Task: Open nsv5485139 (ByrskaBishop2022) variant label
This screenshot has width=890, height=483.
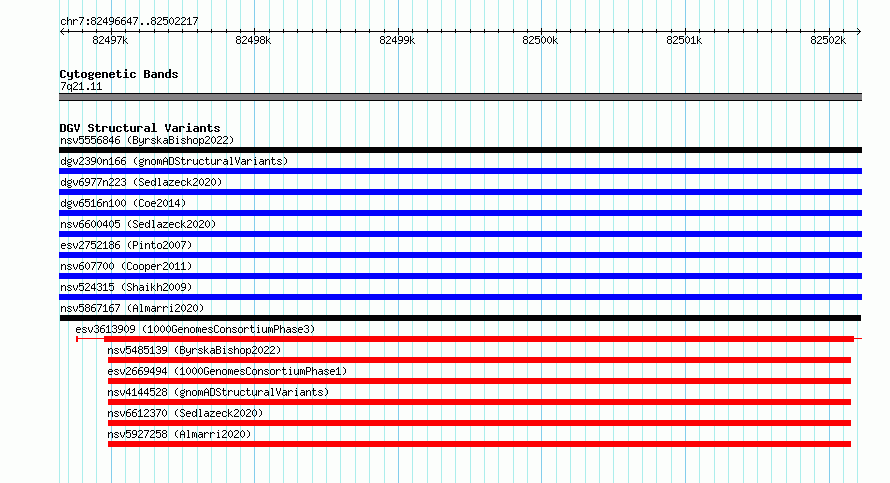Action: click(194, 350)
